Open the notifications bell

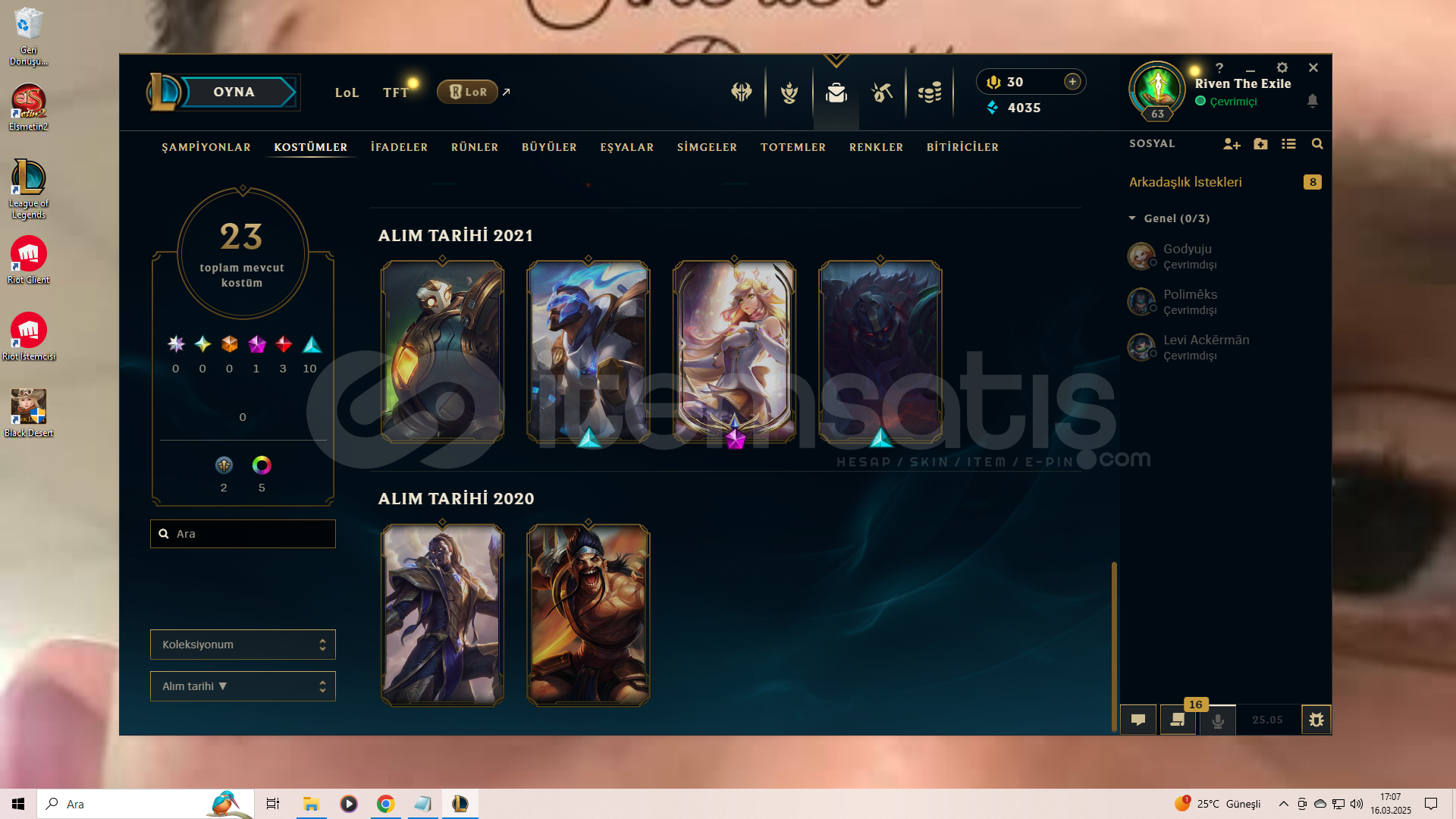click(x=1313, y=100)
